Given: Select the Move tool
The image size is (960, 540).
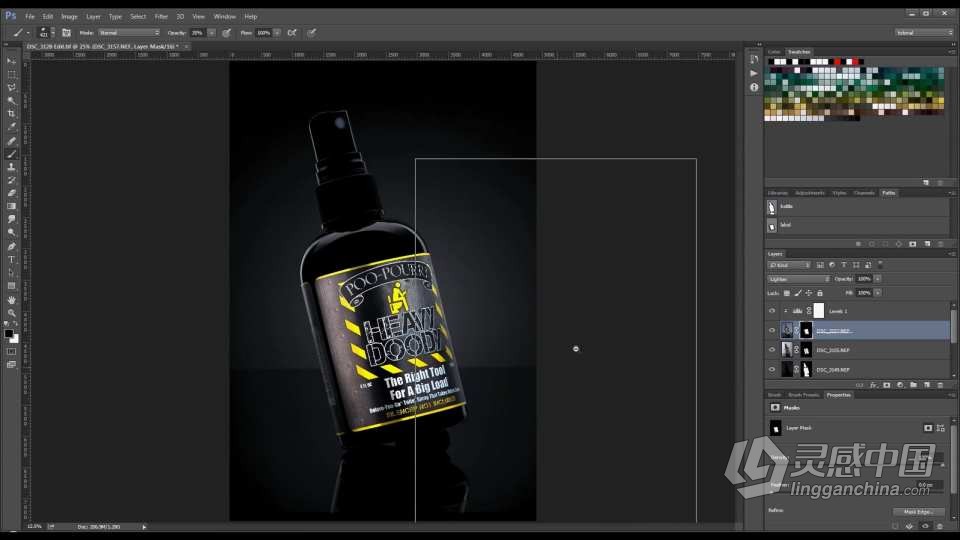Looking at the screenshot, I should [x=12, y=61].
